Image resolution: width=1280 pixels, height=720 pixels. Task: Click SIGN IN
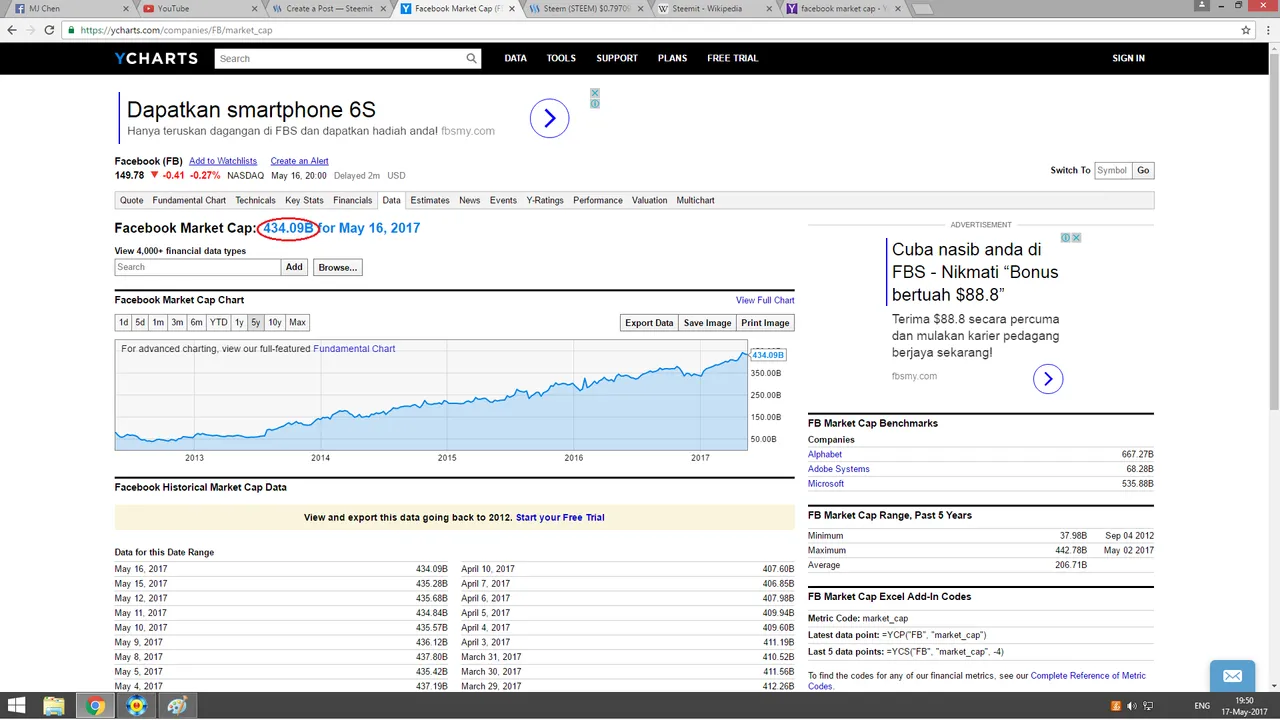coord(1128,58)
